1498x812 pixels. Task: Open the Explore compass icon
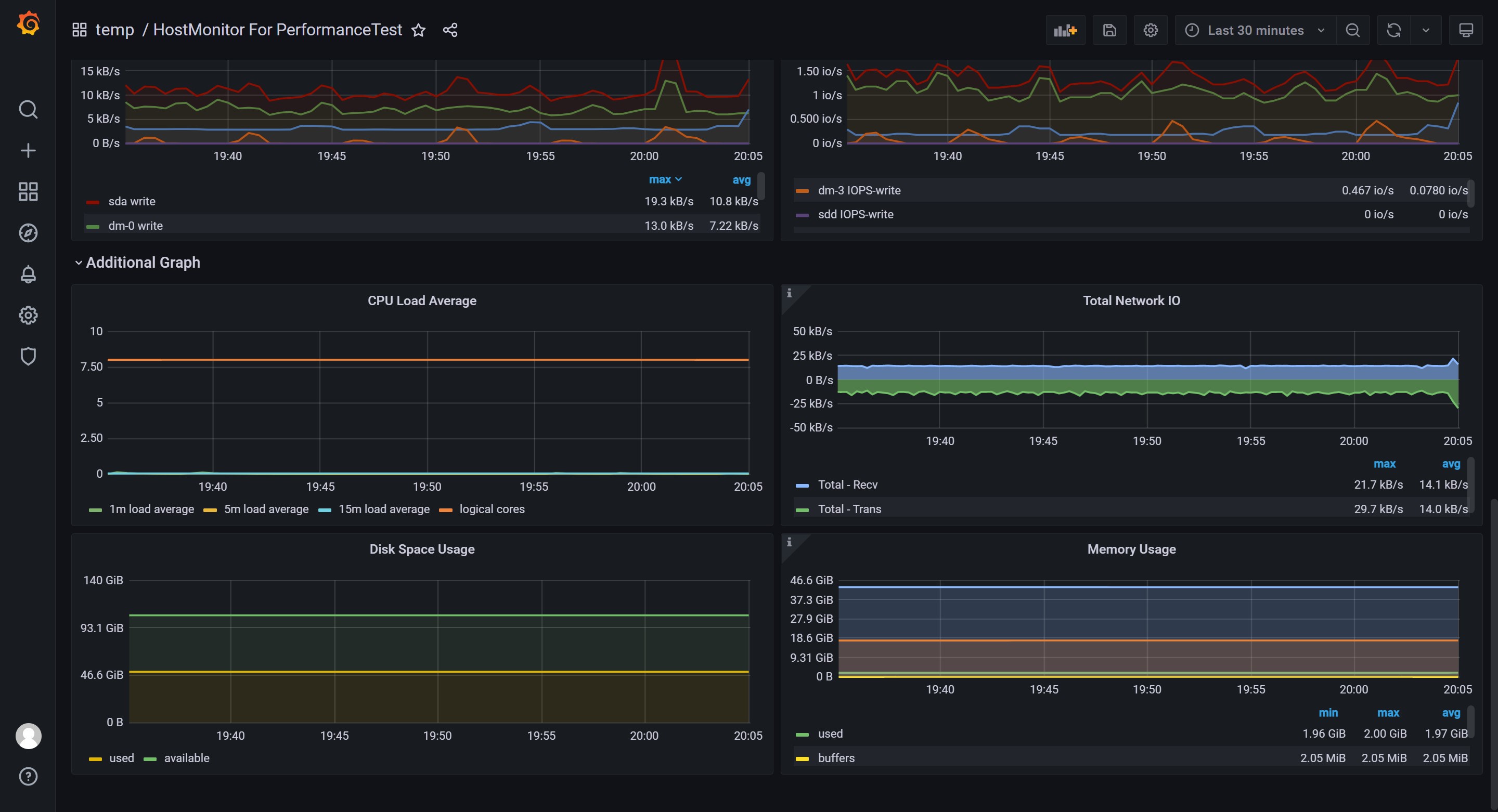click(x=28, y=233)
